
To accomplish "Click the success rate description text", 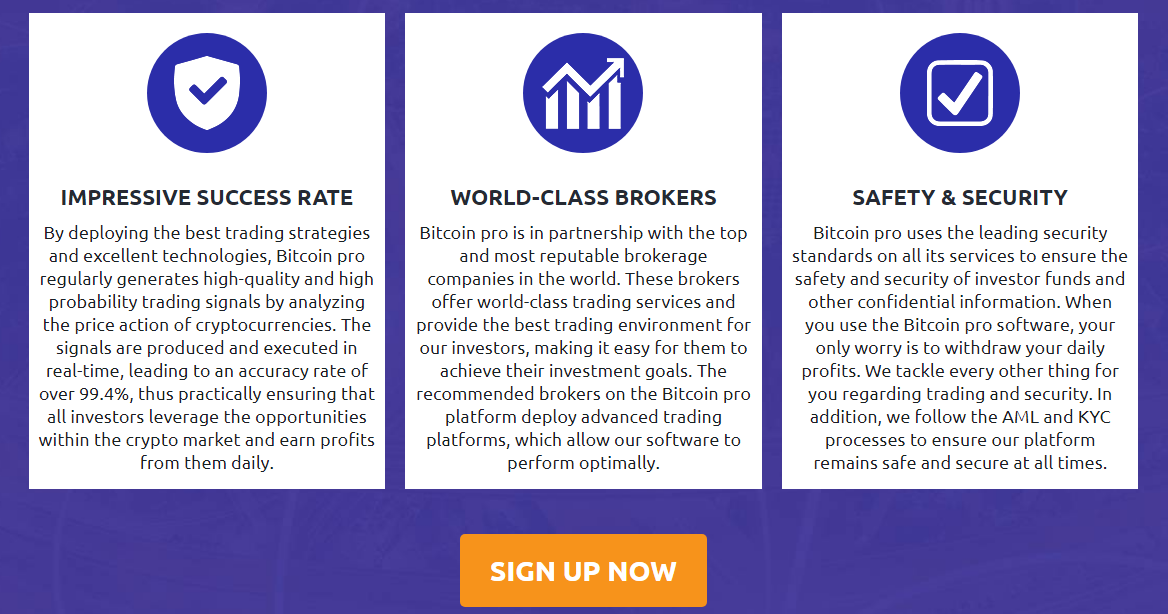I will tap(207, 345).
